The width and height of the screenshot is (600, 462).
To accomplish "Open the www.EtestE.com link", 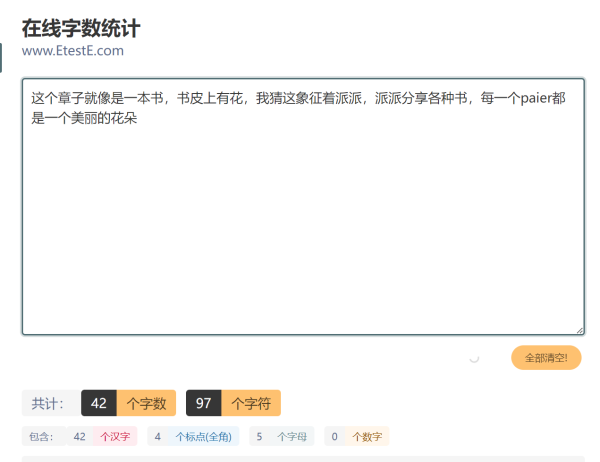I will point(73,51).
